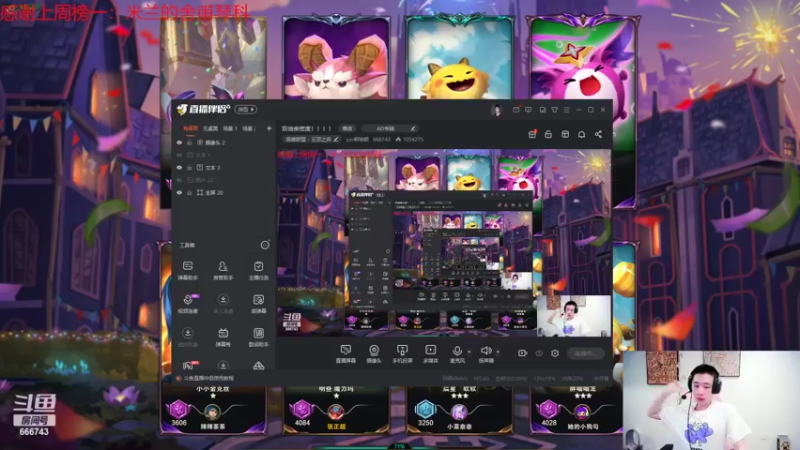Click the record camera icon near settings
800x450 pixels.
pyautogui.click(x=522, y=353)
